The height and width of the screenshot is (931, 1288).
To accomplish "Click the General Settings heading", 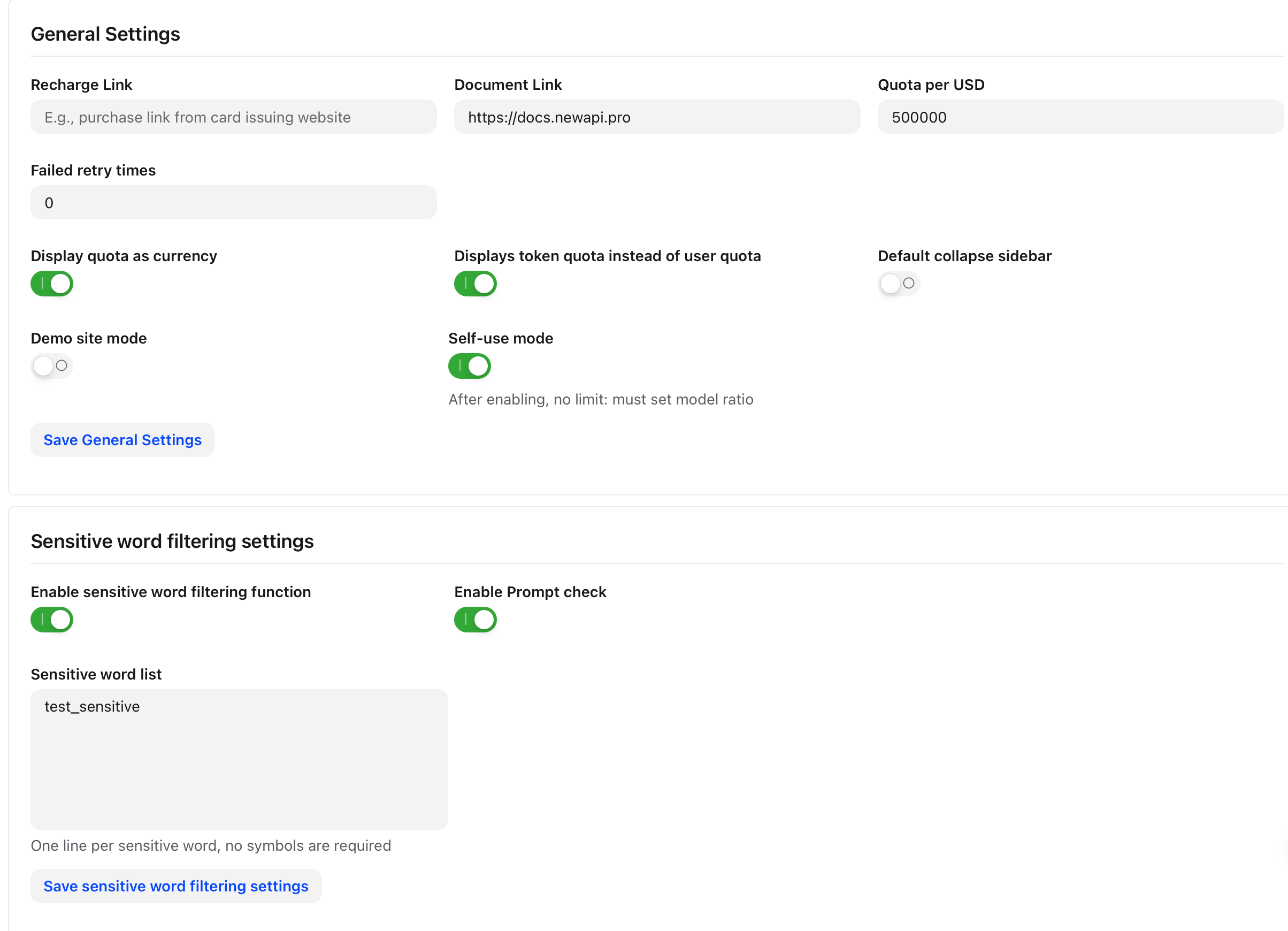I will click(x=105, y=34).
